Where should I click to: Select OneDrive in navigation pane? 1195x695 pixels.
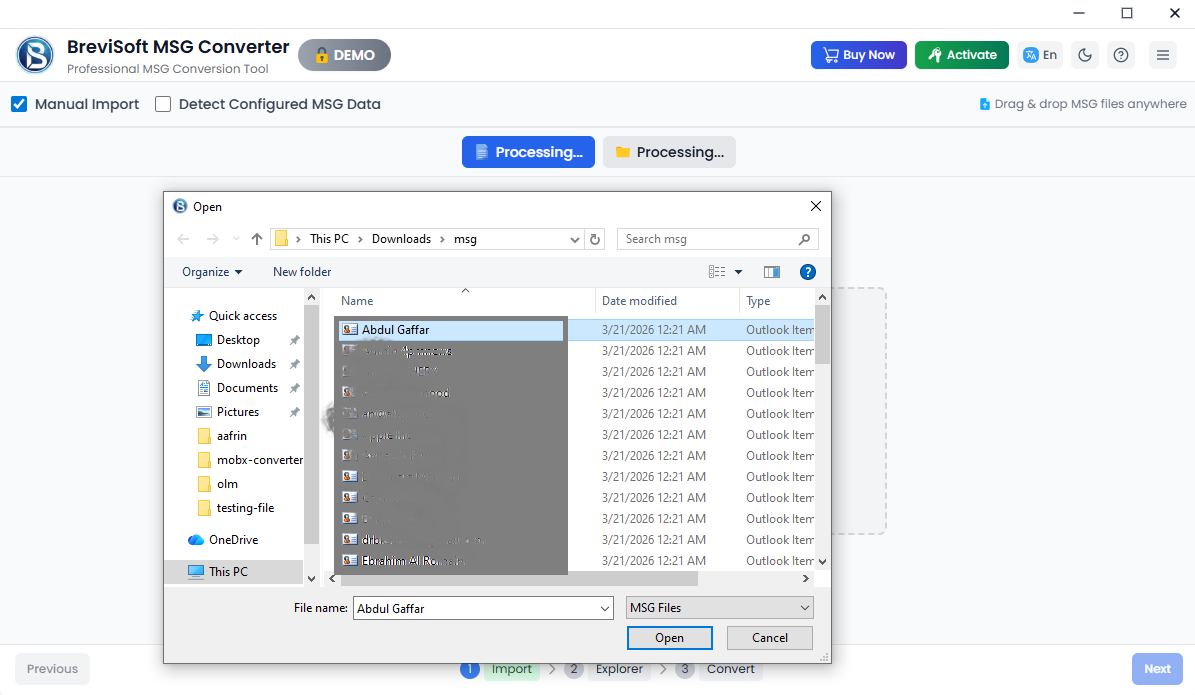pyautogui.click(x=233, y=540)
